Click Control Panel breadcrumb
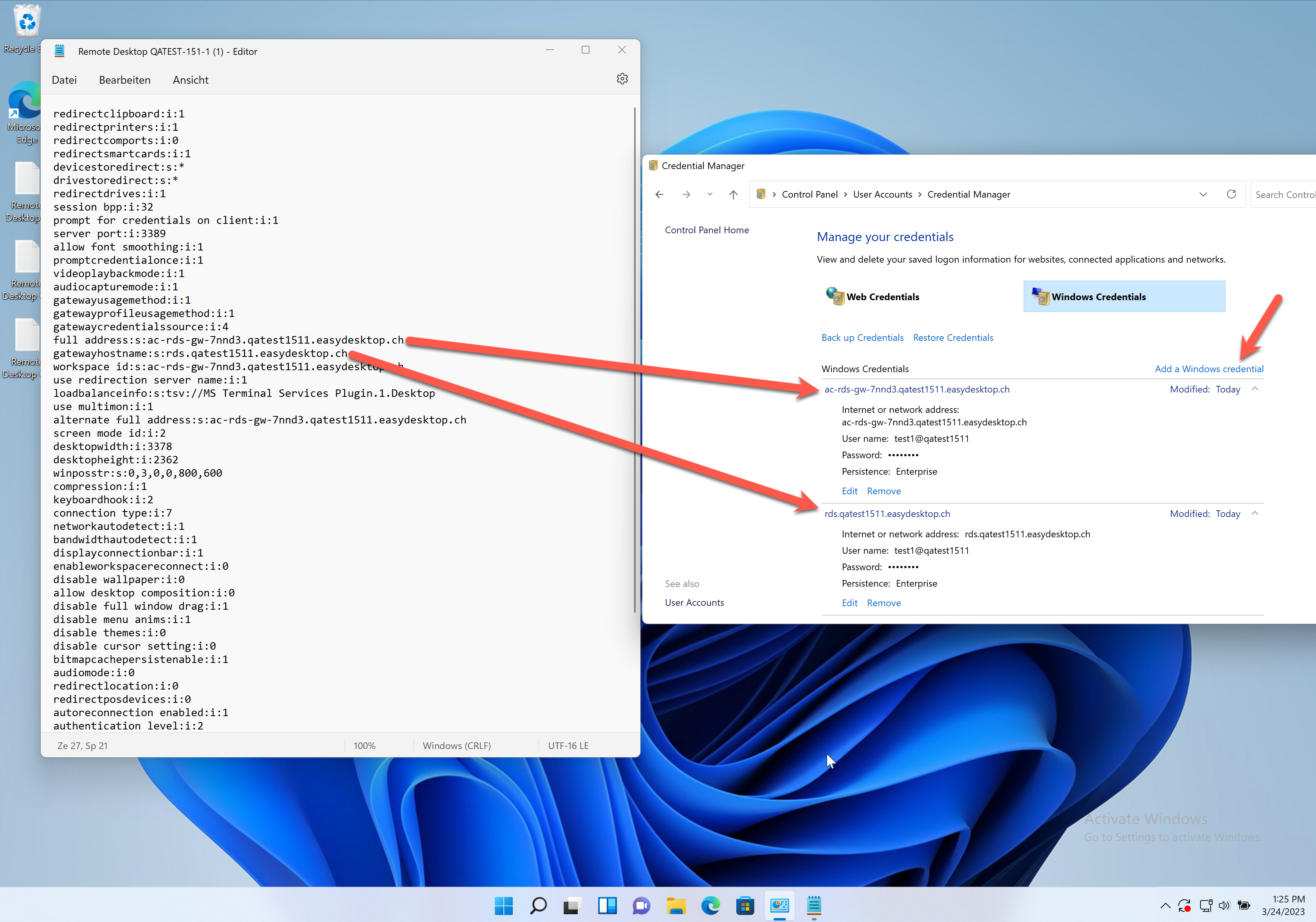The width and height of the screenshot is (1316, 922). pos(809,194)
